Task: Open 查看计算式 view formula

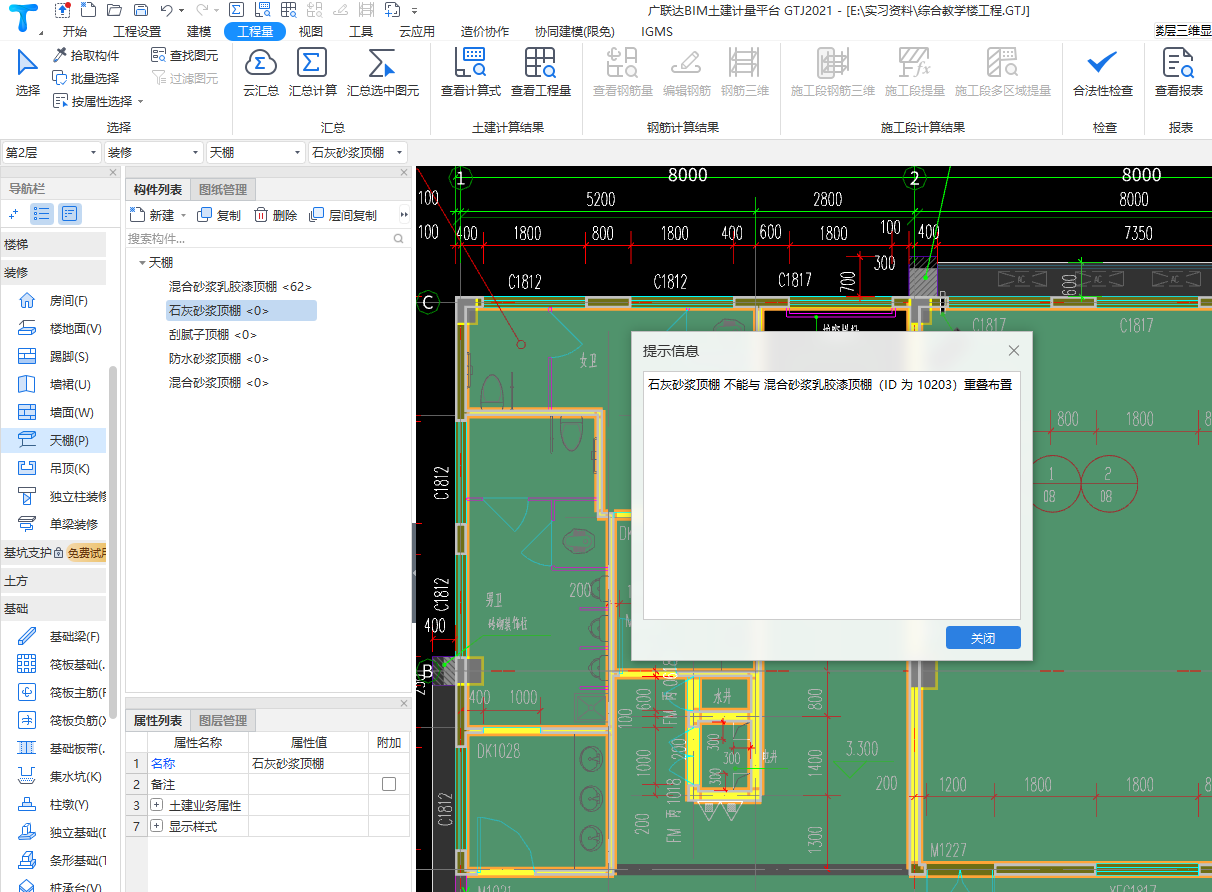Action: [x=471, y=73]
